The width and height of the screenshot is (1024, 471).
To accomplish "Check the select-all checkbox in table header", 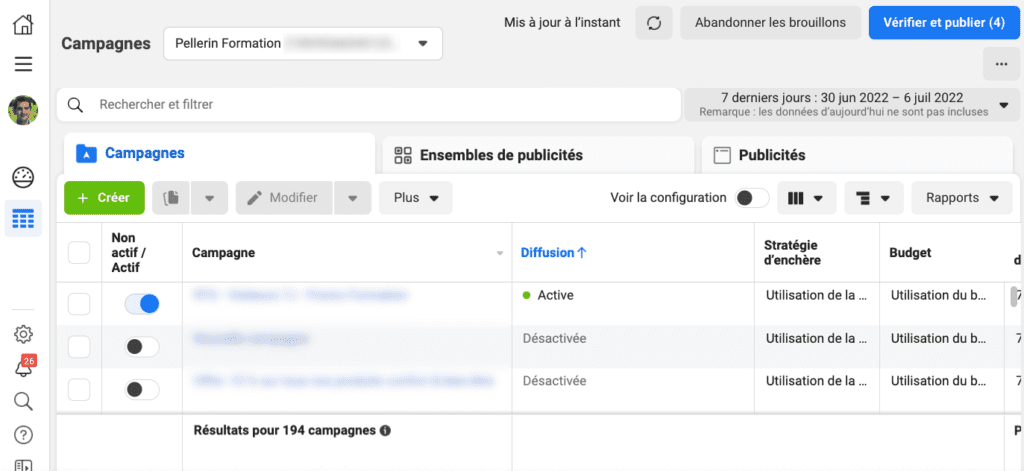I will click(79, 253).
